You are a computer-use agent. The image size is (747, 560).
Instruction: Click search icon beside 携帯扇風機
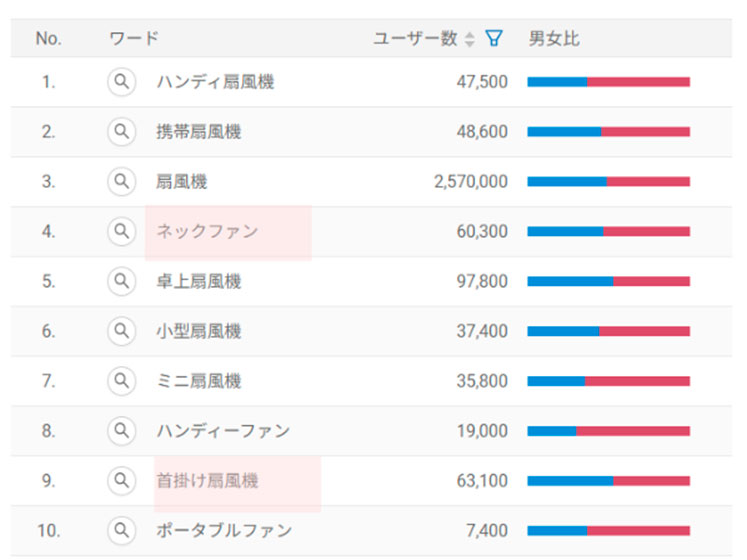121,131
